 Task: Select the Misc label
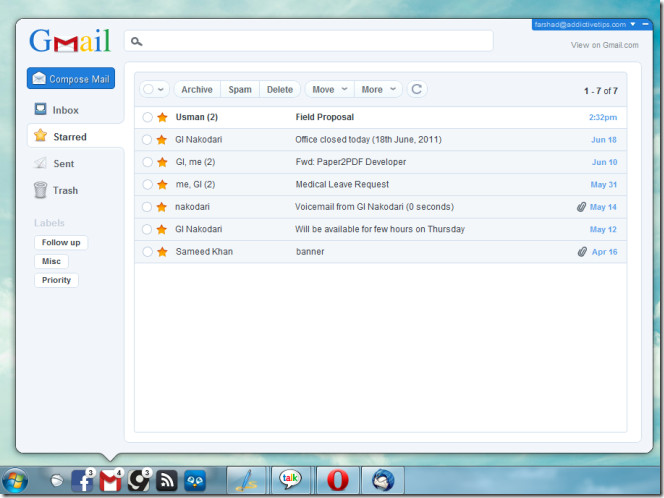(x=51, y=261)
